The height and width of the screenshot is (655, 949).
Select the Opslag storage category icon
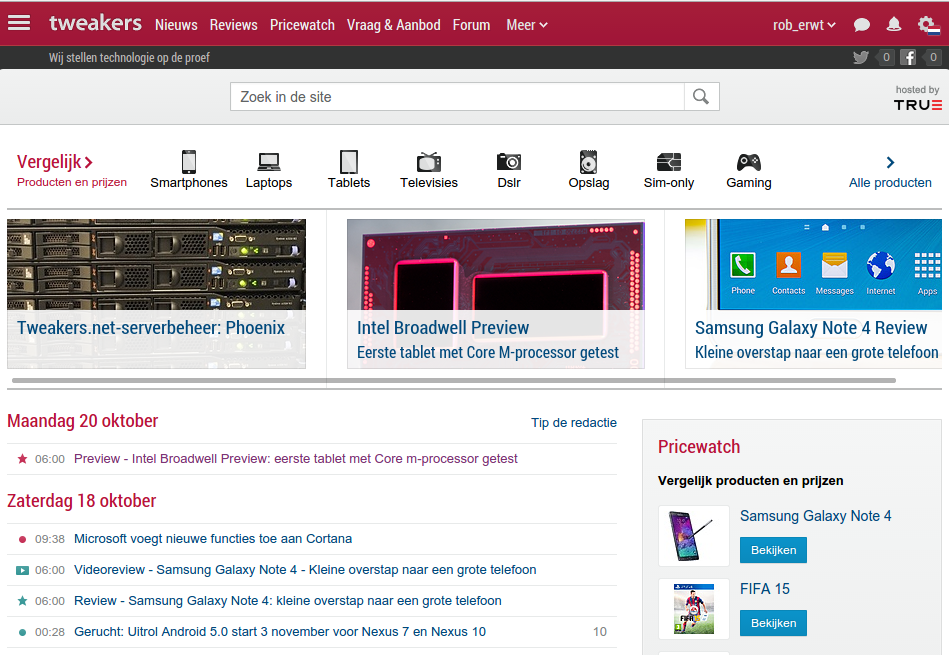pyautogui.click(x=588, y=162)
